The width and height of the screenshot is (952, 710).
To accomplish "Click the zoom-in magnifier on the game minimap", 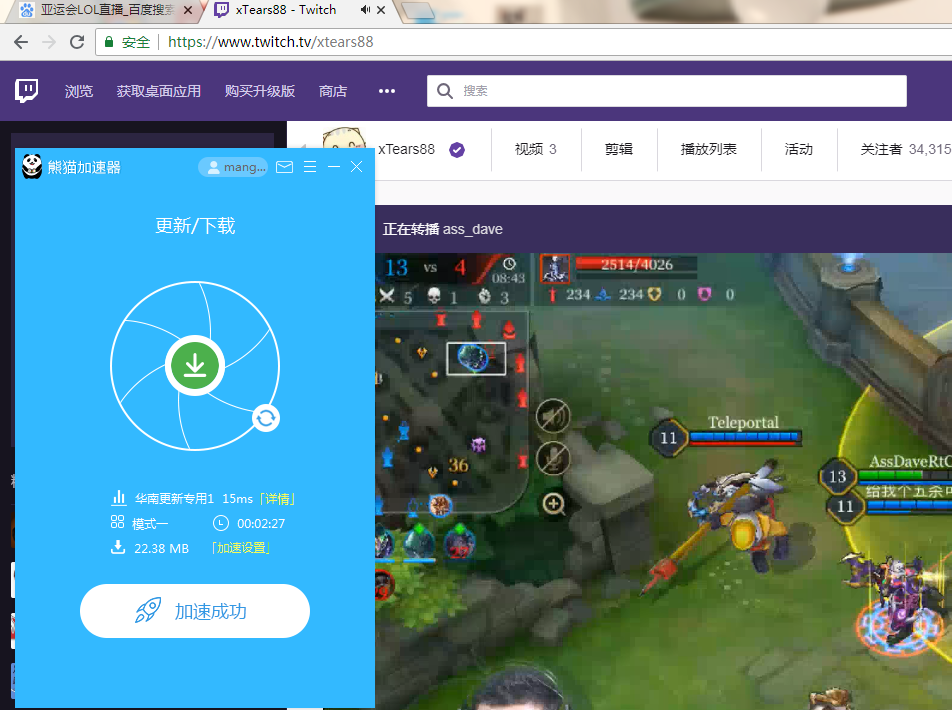I will (x=553, y=505).
